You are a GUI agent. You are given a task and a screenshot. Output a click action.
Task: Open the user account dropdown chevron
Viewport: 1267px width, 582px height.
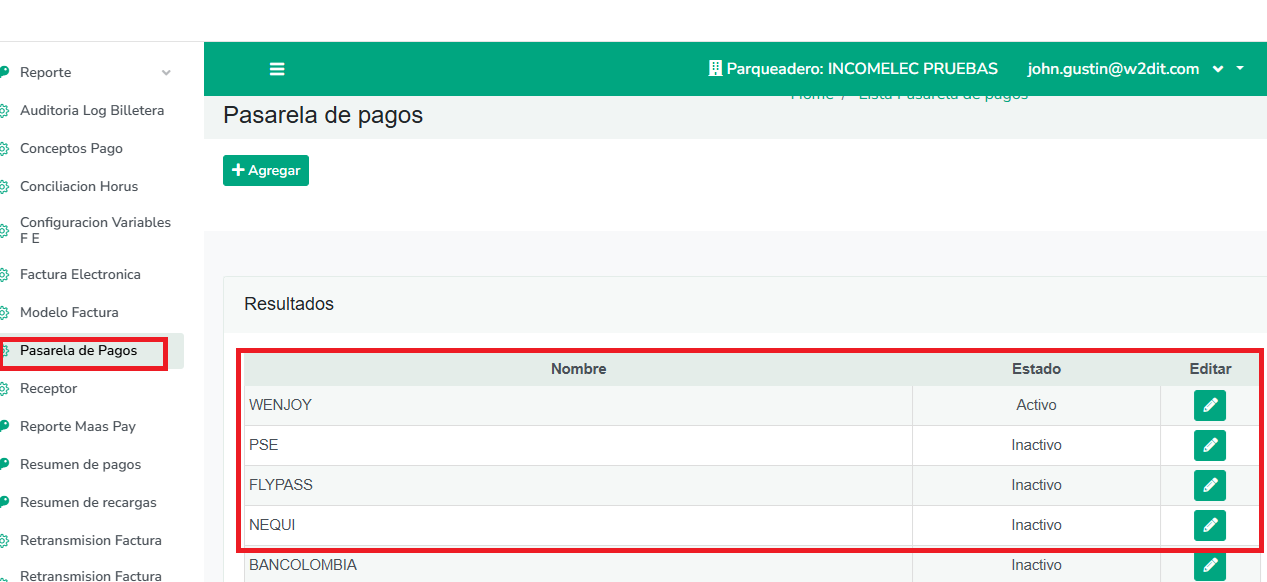tap(1218, 69)
